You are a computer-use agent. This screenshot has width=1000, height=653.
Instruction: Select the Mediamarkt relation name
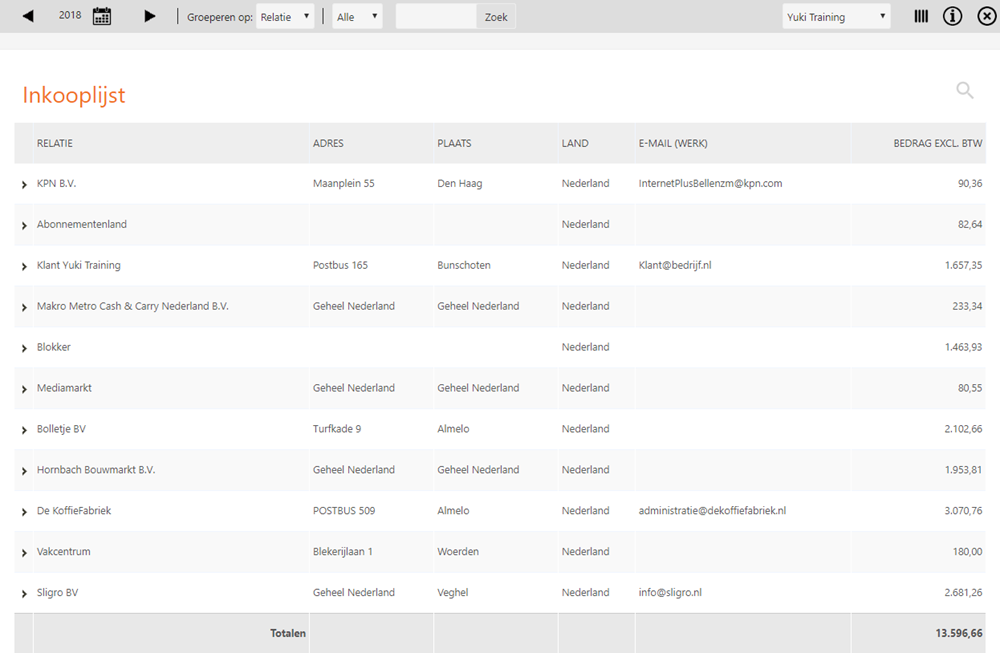64,388
